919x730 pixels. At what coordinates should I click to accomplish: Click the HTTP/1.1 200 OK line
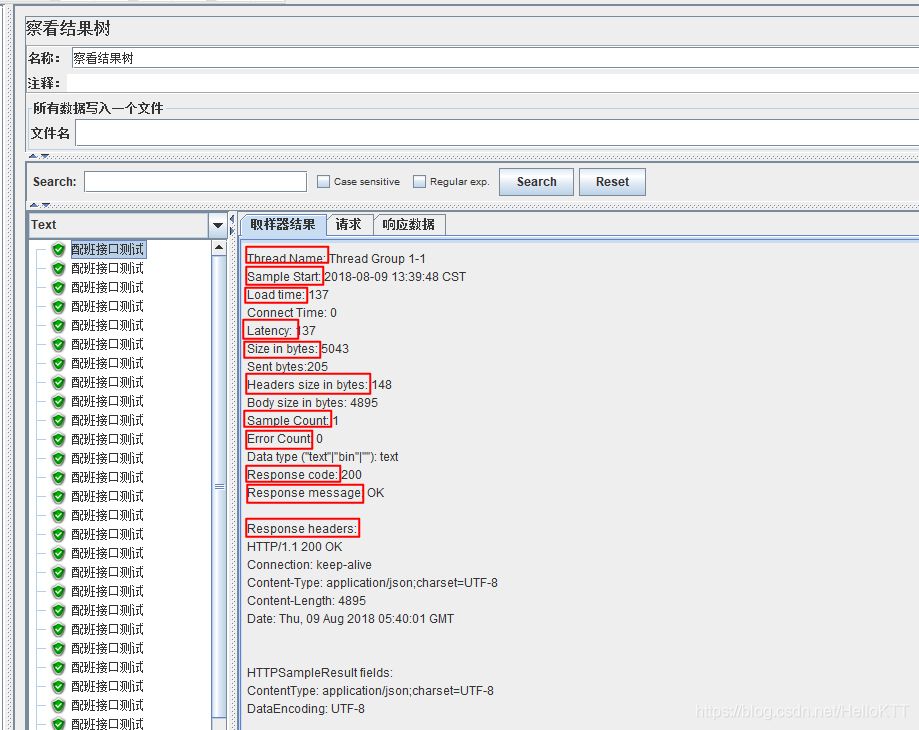(295, 547)
